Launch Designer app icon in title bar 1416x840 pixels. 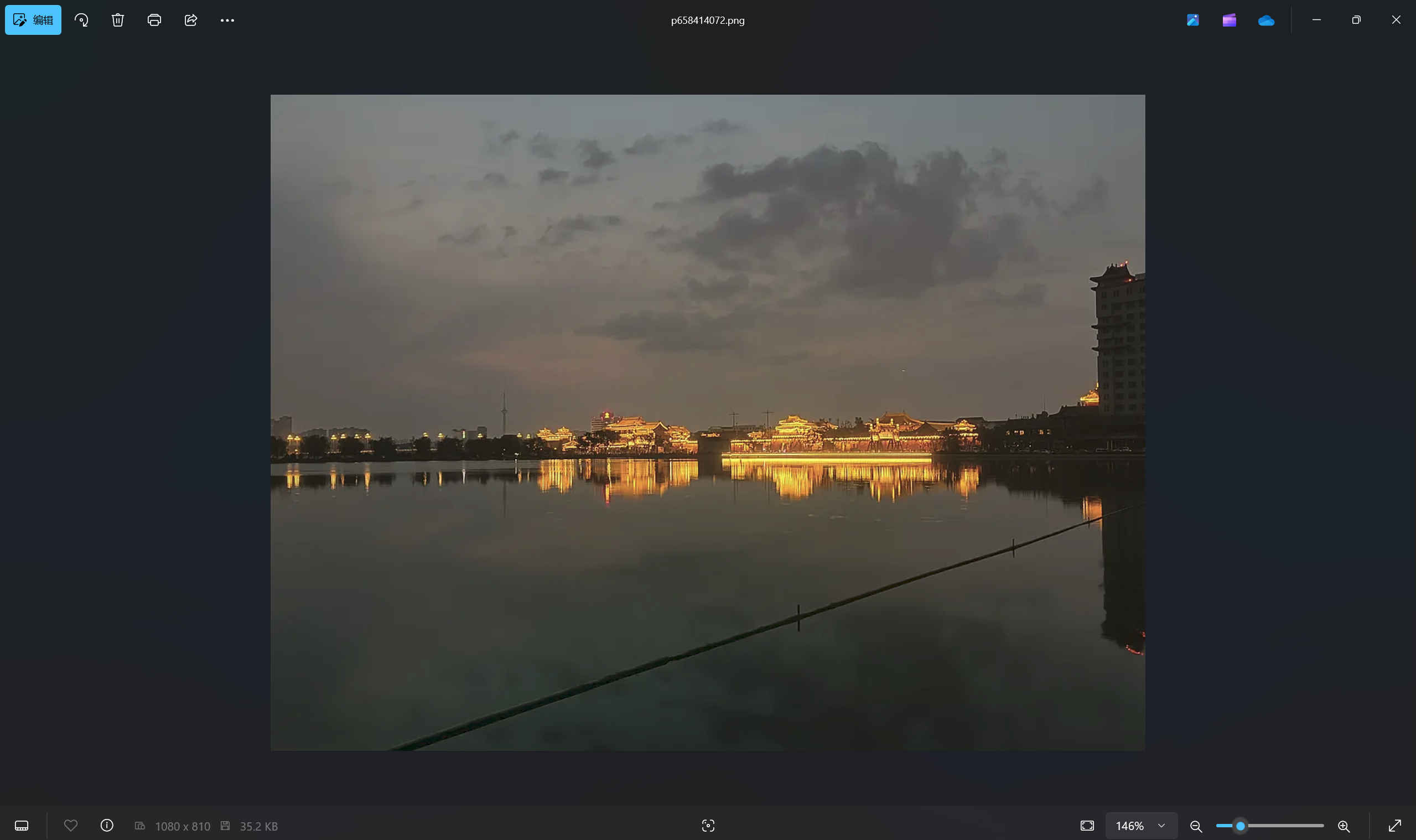point(1192,20)
